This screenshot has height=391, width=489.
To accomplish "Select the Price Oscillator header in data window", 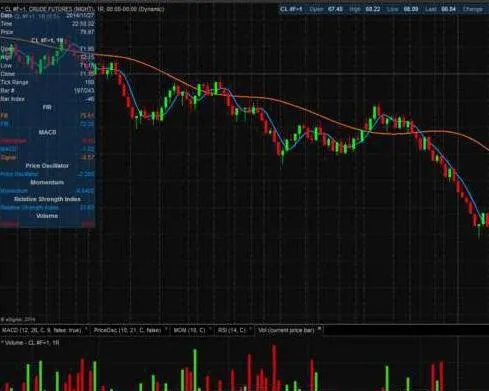I will [47, 166].
